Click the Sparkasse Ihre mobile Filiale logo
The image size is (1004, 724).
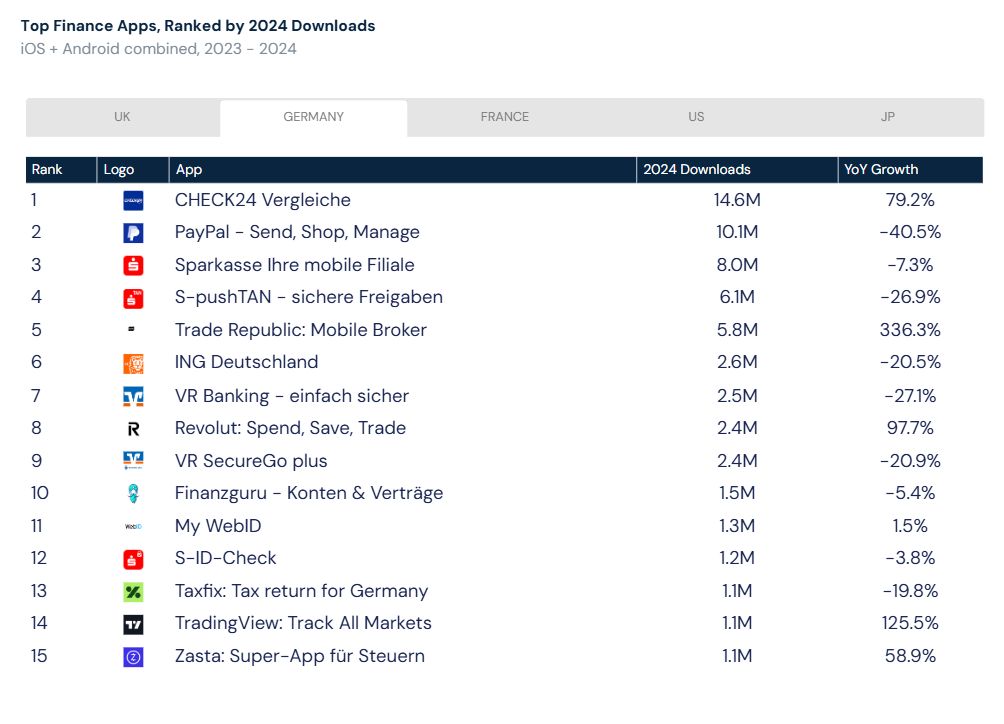click(x=133, y=265)
